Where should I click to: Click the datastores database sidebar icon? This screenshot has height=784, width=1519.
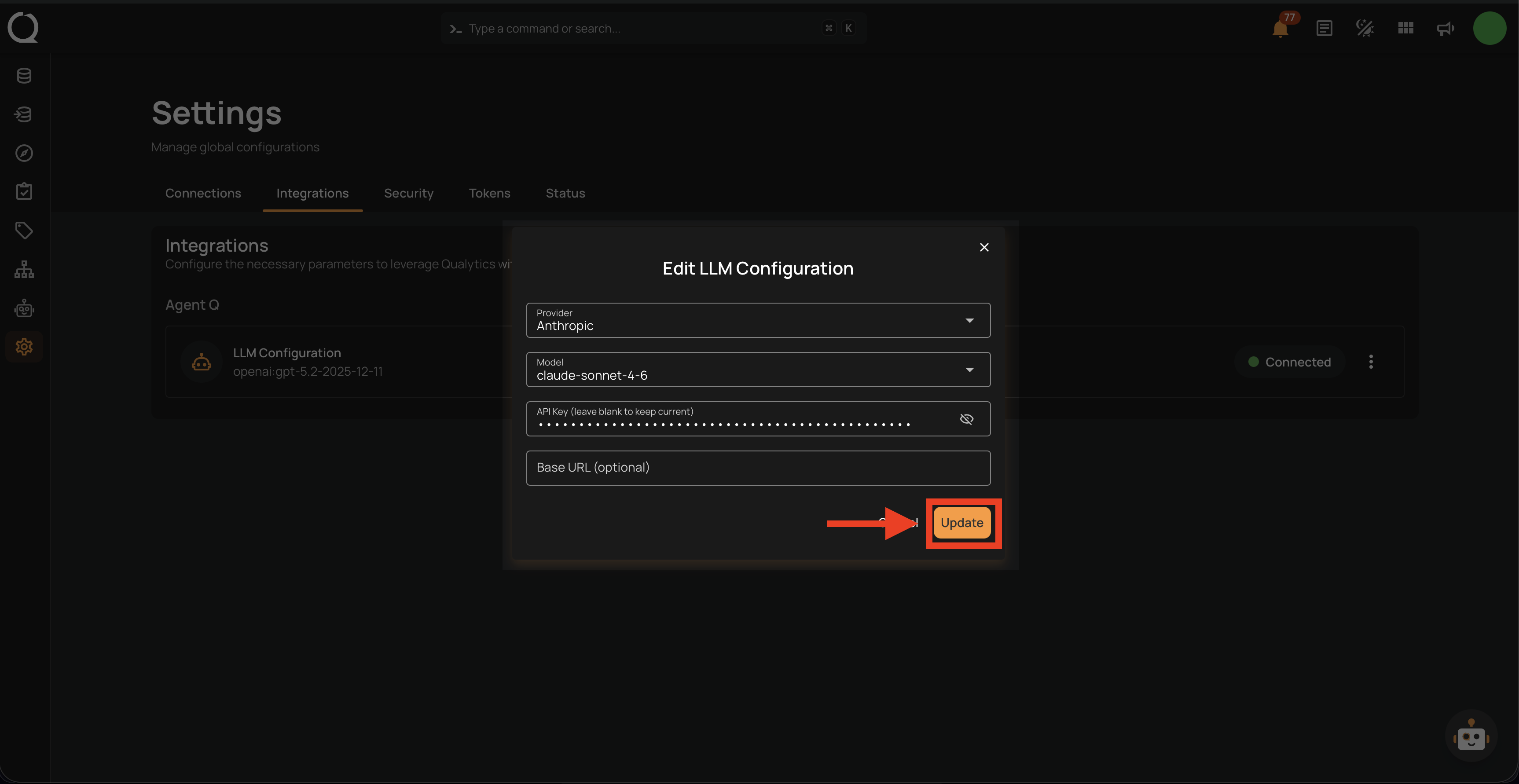[x=24, y=76]
